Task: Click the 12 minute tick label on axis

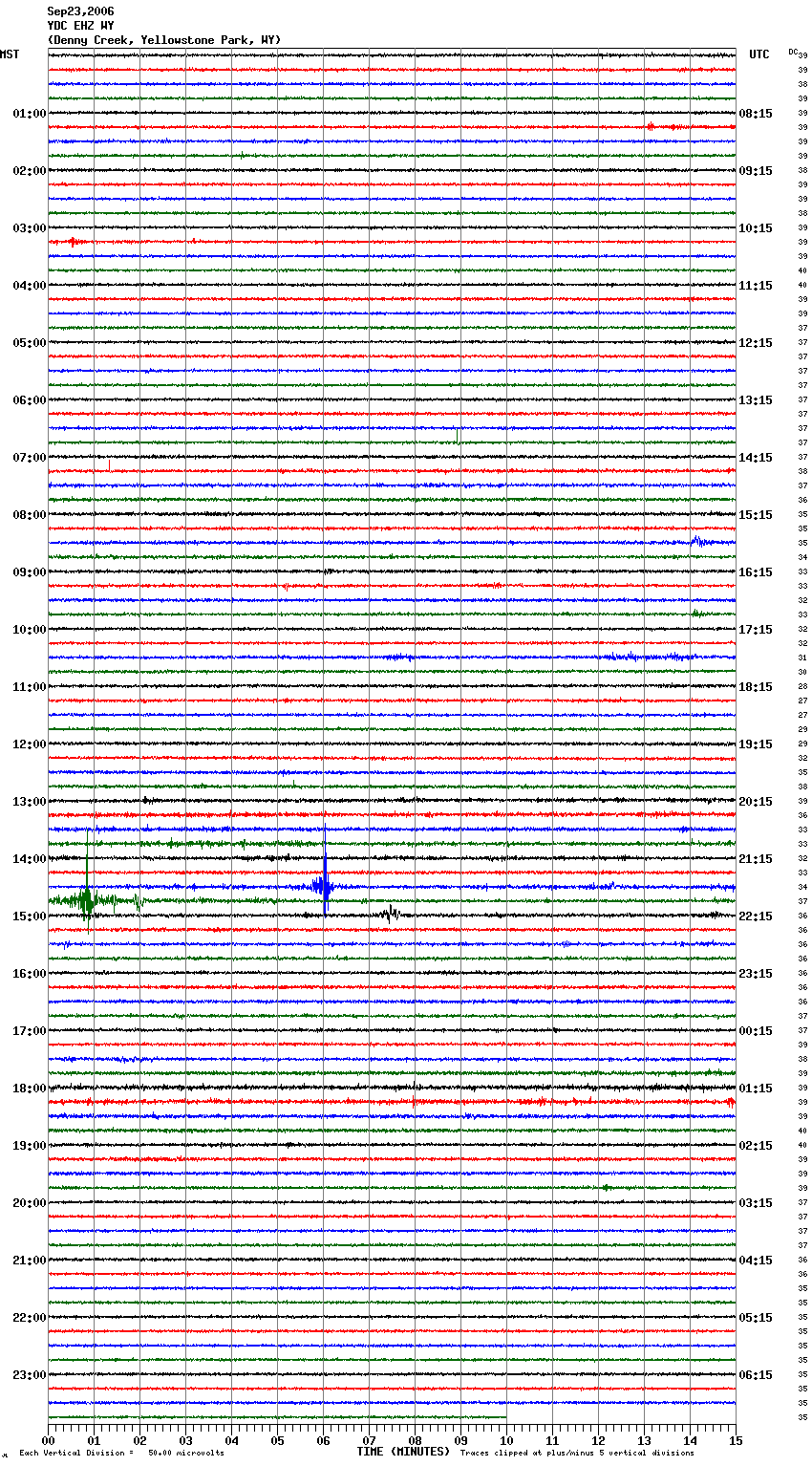Action: pyautogui.click(x=598, y=1440)
